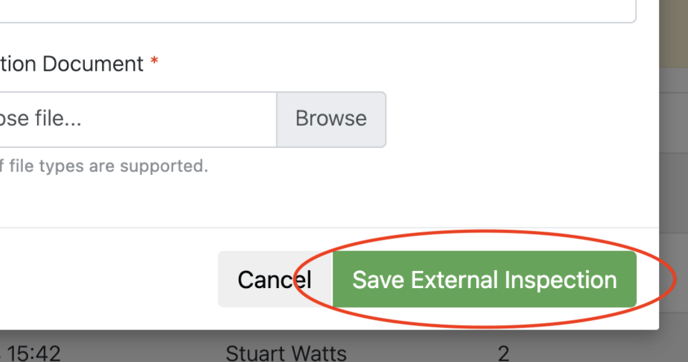Click the divider line above the footer buttons
Viewport: 688px width, 362px height.
[329, 227]
